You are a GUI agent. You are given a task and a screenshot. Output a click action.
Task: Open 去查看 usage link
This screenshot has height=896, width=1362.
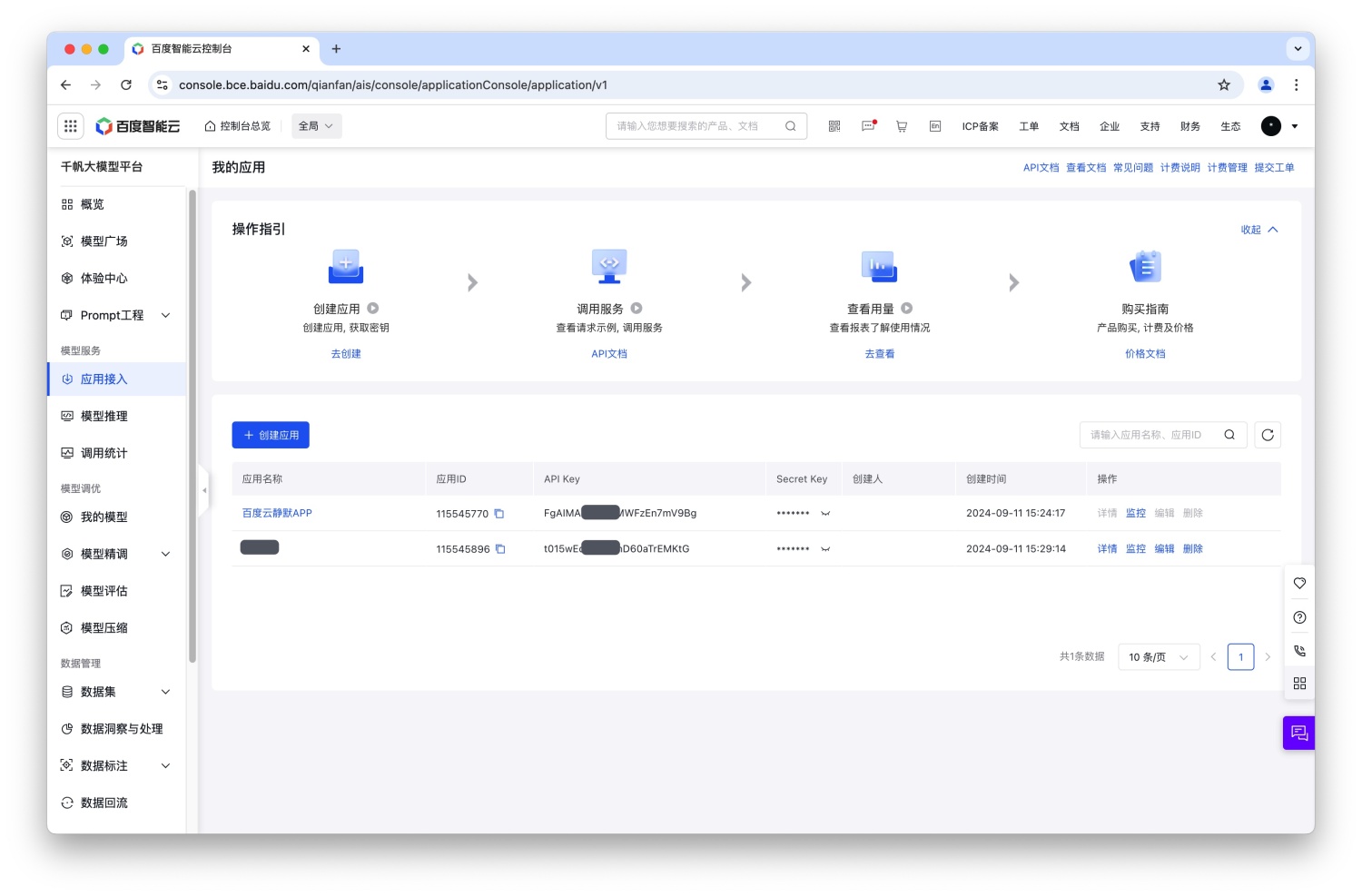click(x=880, y=354)
